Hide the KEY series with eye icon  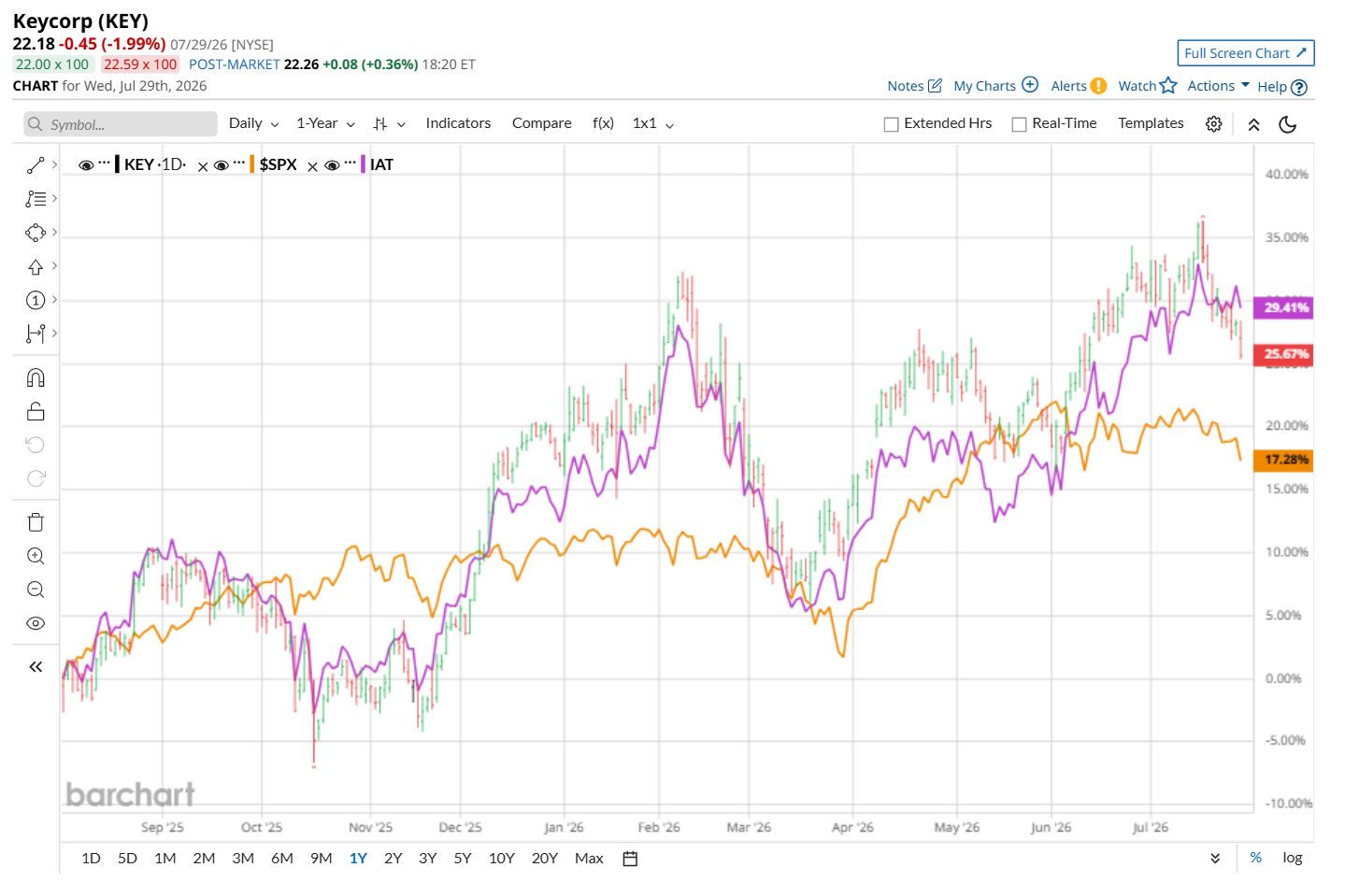86,165
